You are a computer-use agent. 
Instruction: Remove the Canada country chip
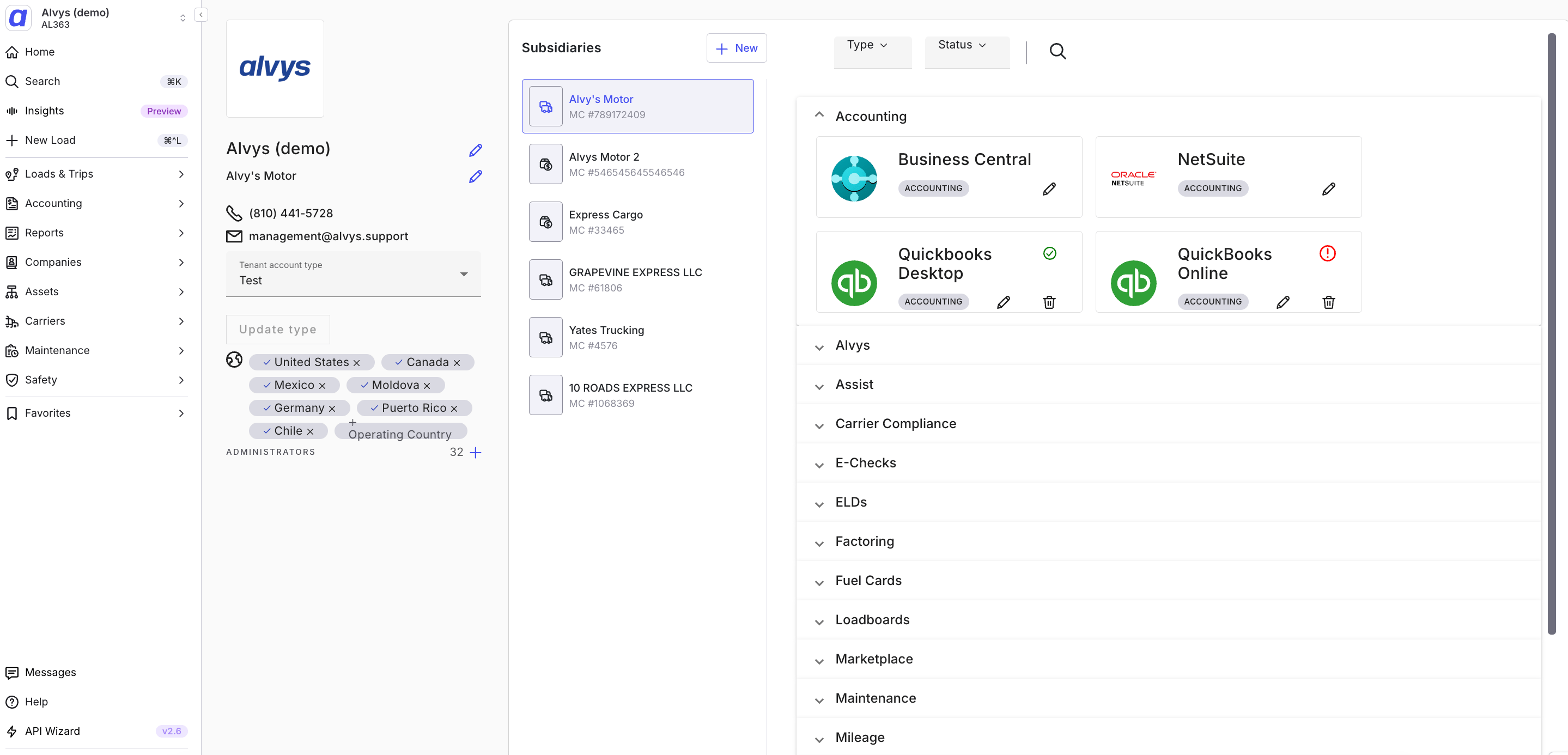coord(457,363)
